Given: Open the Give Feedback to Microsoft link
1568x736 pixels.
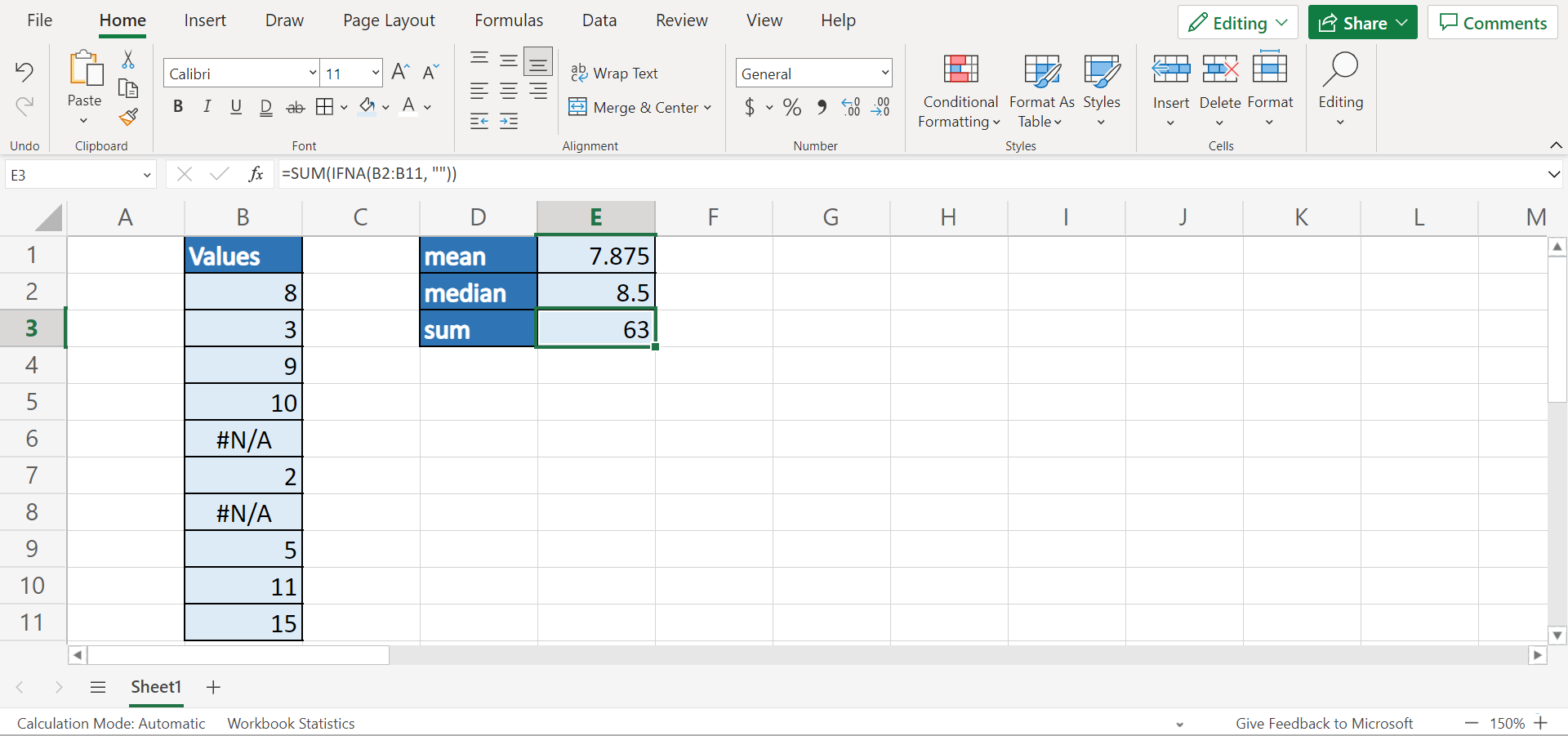Looking at the screenshot, I should (1325, 722).
